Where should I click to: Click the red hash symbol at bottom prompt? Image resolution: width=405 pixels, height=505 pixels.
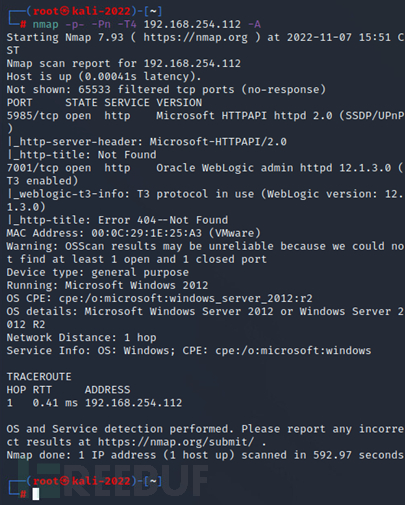pyautogui.click(x=23, y=494)
